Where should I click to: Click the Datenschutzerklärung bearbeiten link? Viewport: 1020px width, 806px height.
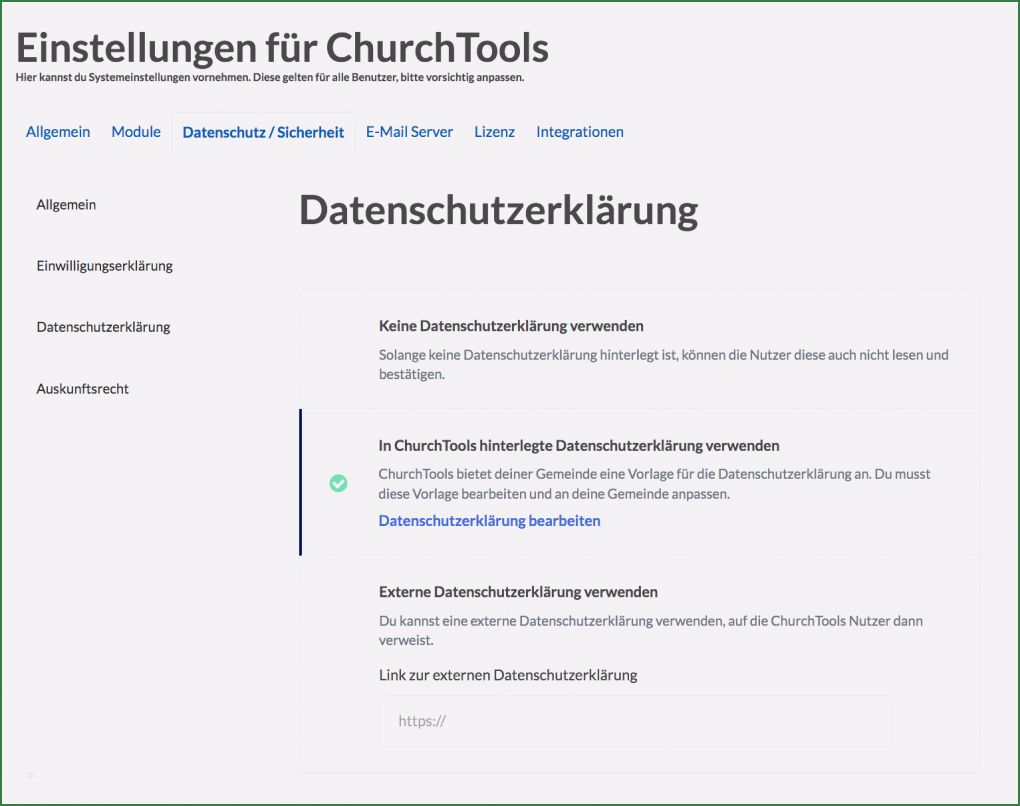[x=488, y=520]
